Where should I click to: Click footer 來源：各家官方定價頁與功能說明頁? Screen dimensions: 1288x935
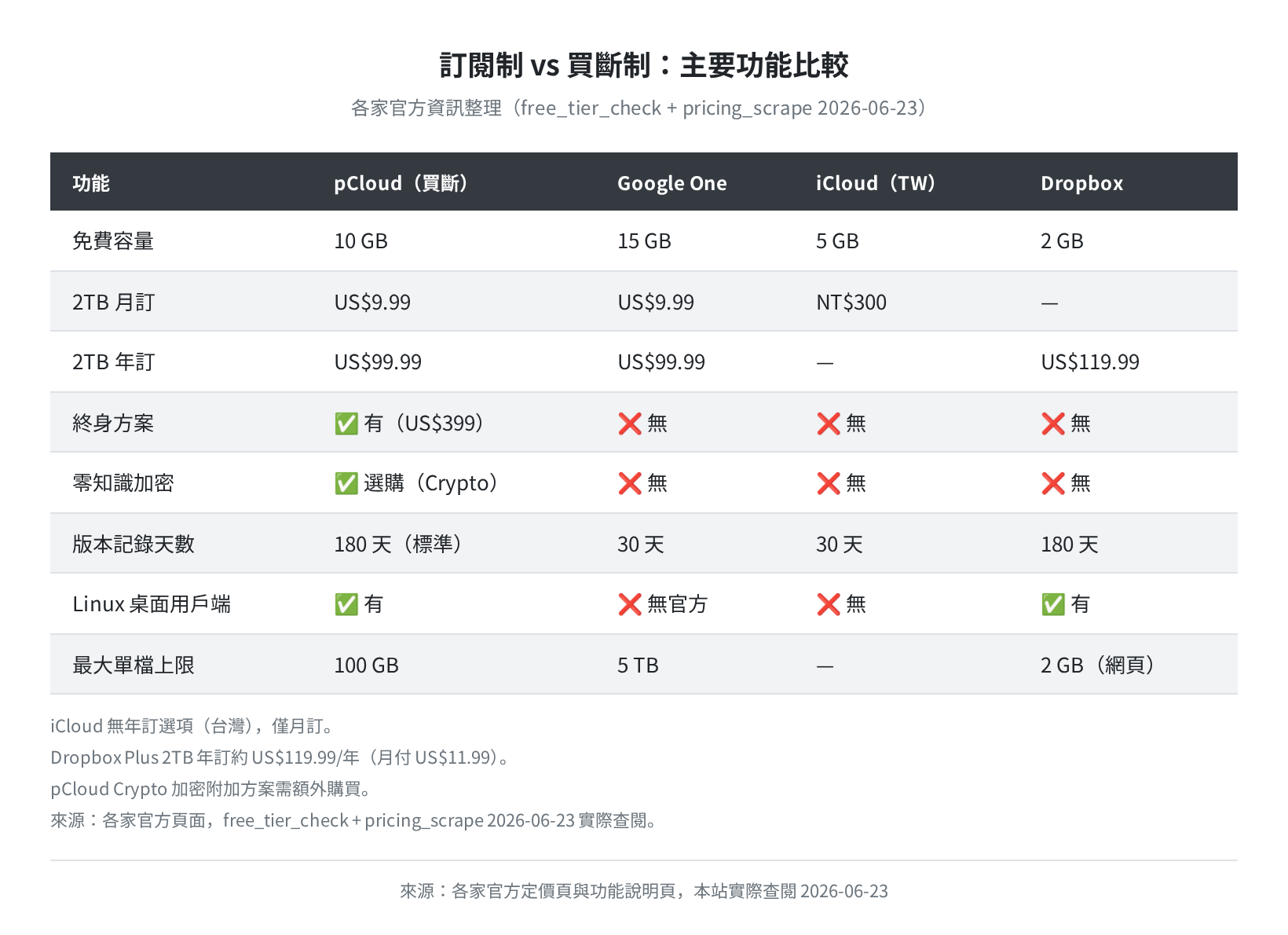pos(644,891)
